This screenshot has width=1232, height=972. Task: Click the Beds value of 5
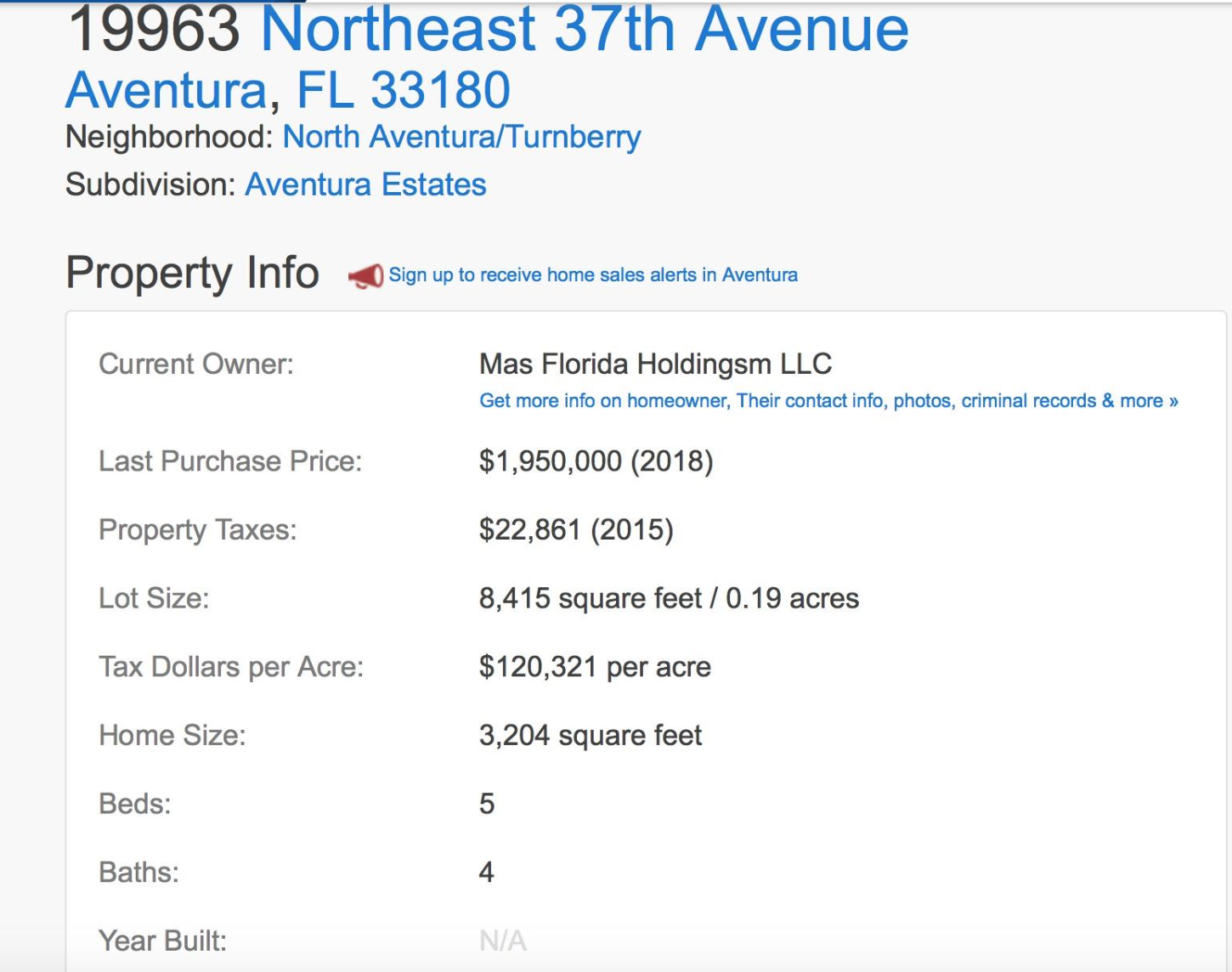tap(487, 804)
